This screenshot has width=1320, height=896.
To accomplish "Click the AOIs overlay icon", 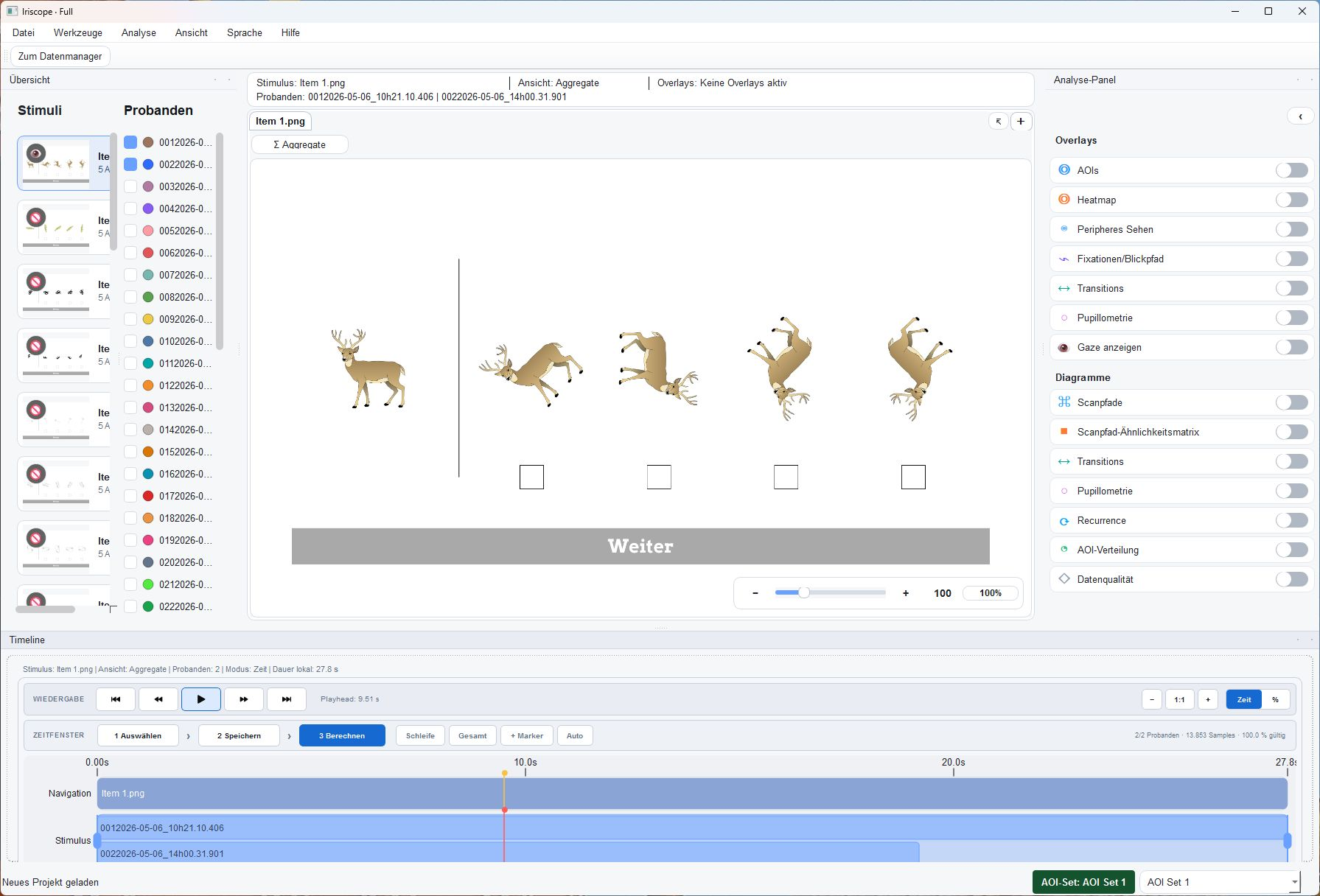I will tap(1064, 170).
